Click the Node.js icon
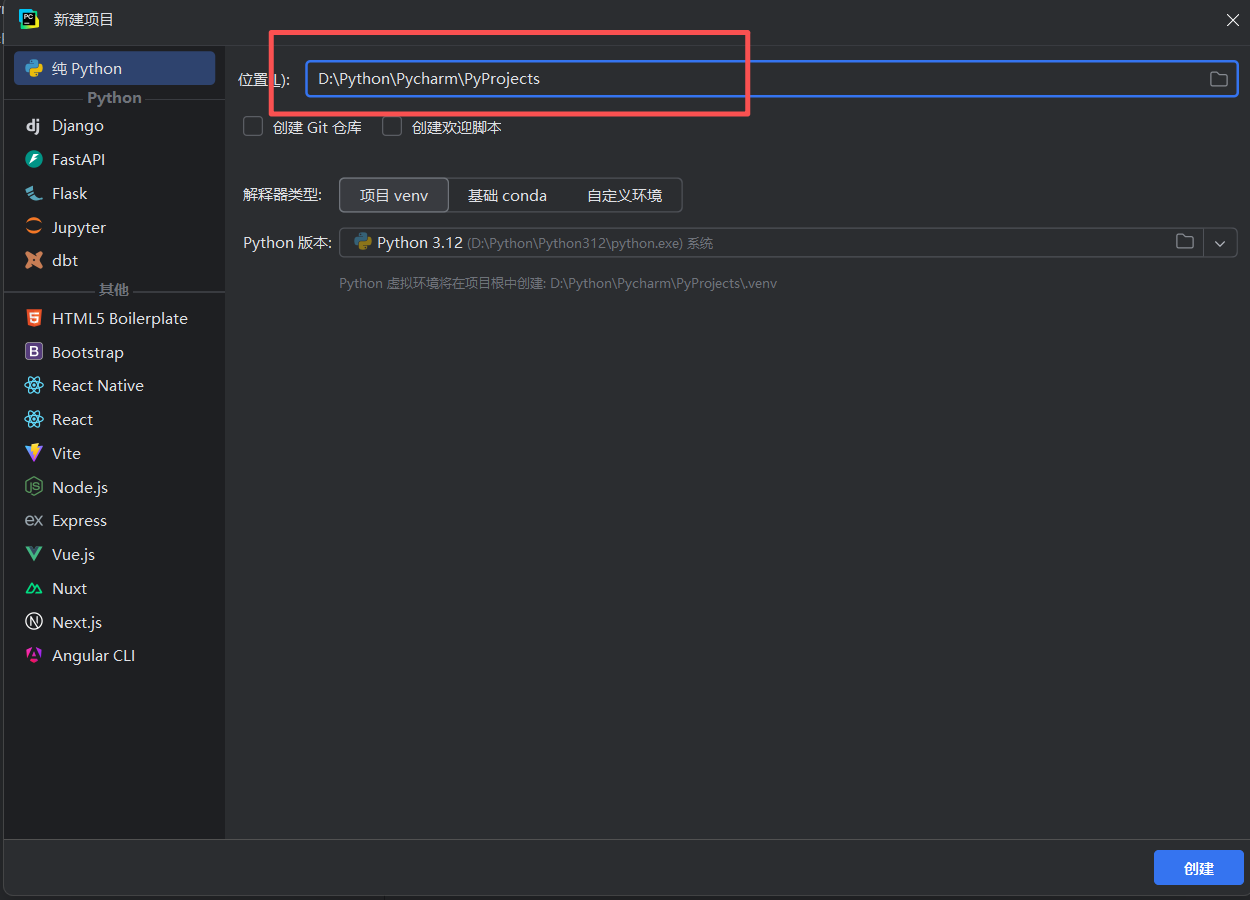The height and width of the screenshot is (900, 1250). click(34, 487)
